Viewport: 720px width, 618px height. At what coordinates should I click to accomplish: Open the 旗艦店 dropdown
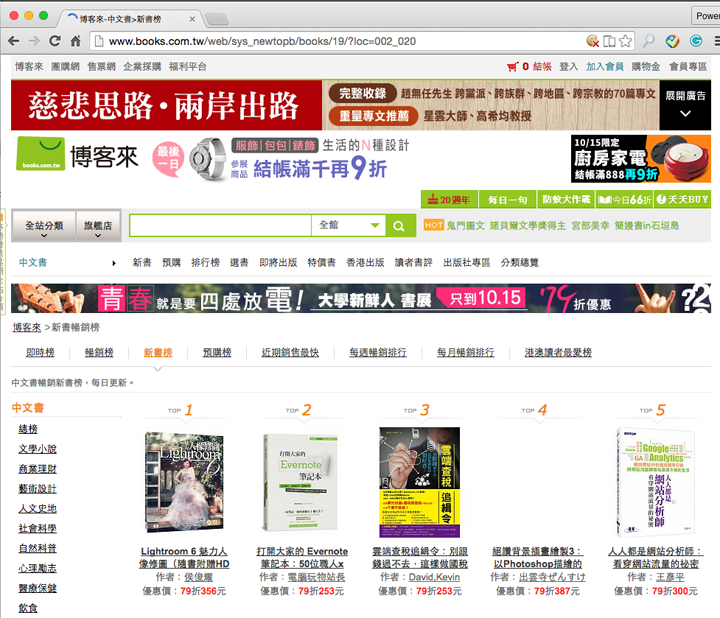[x=98, y=225]
